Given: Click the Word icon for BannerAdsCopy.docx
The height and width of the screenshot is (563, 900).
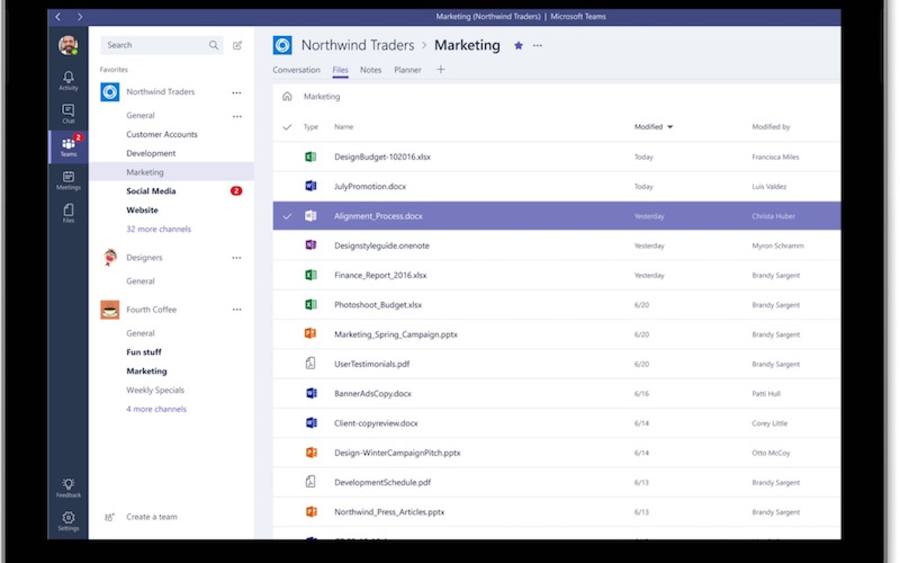Looking at the screenshot, I should tap(311, 393).
